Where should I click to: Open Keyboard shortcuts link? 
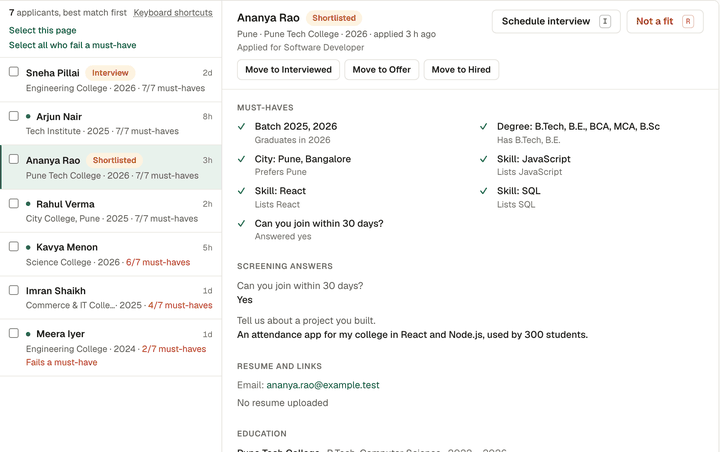coord(173,13)
